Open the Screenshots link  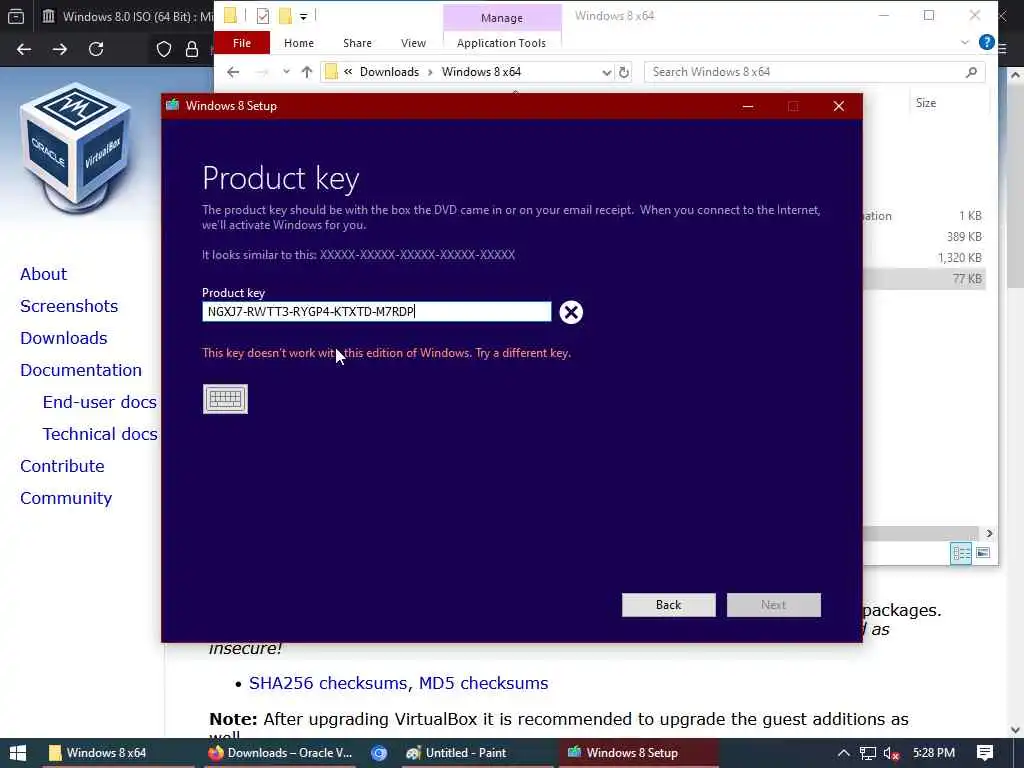pyautogui.click(x=69, y=306)
